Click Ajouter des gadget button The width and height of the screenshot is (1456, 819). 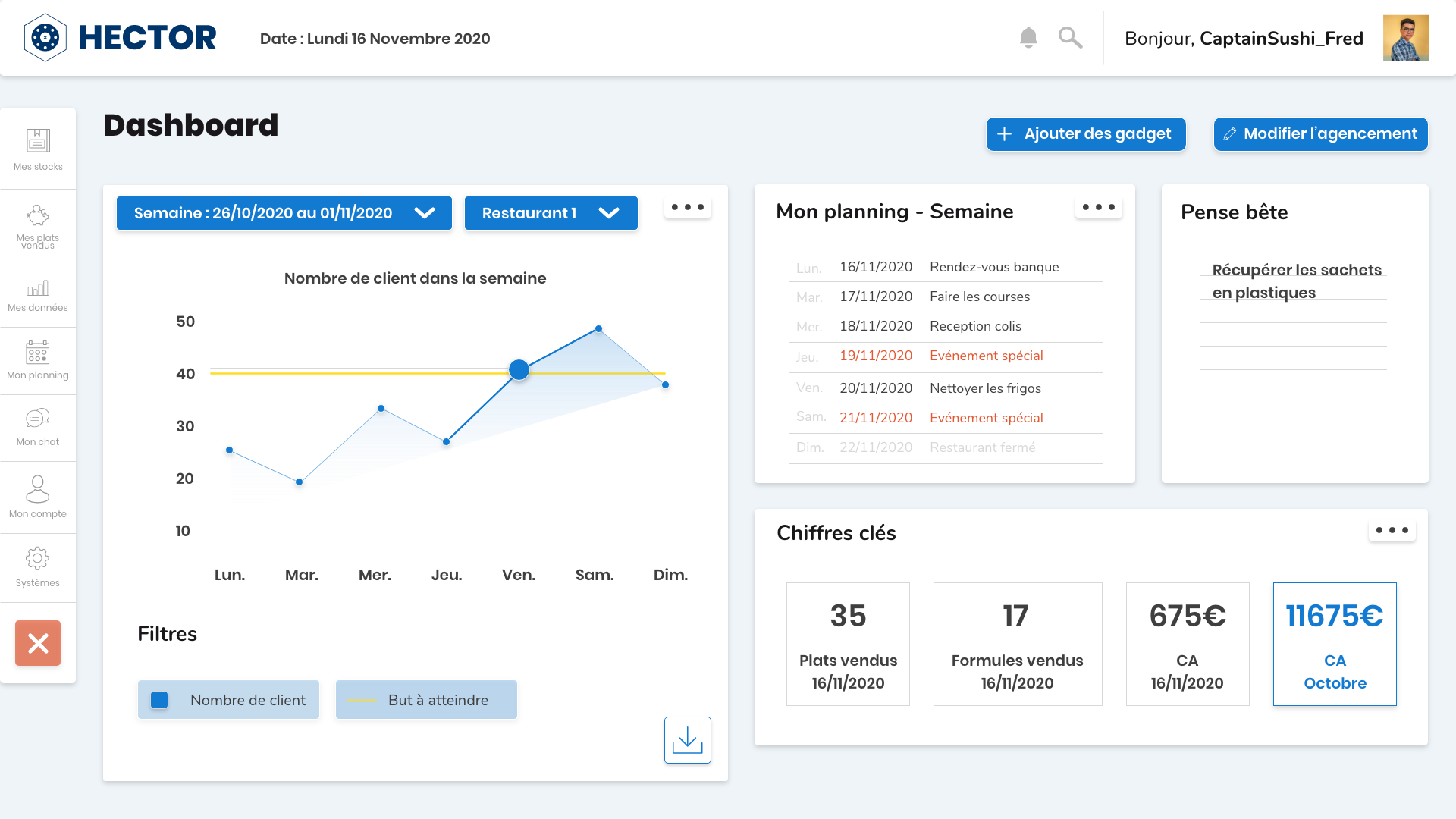click(x=1085, y=133)
